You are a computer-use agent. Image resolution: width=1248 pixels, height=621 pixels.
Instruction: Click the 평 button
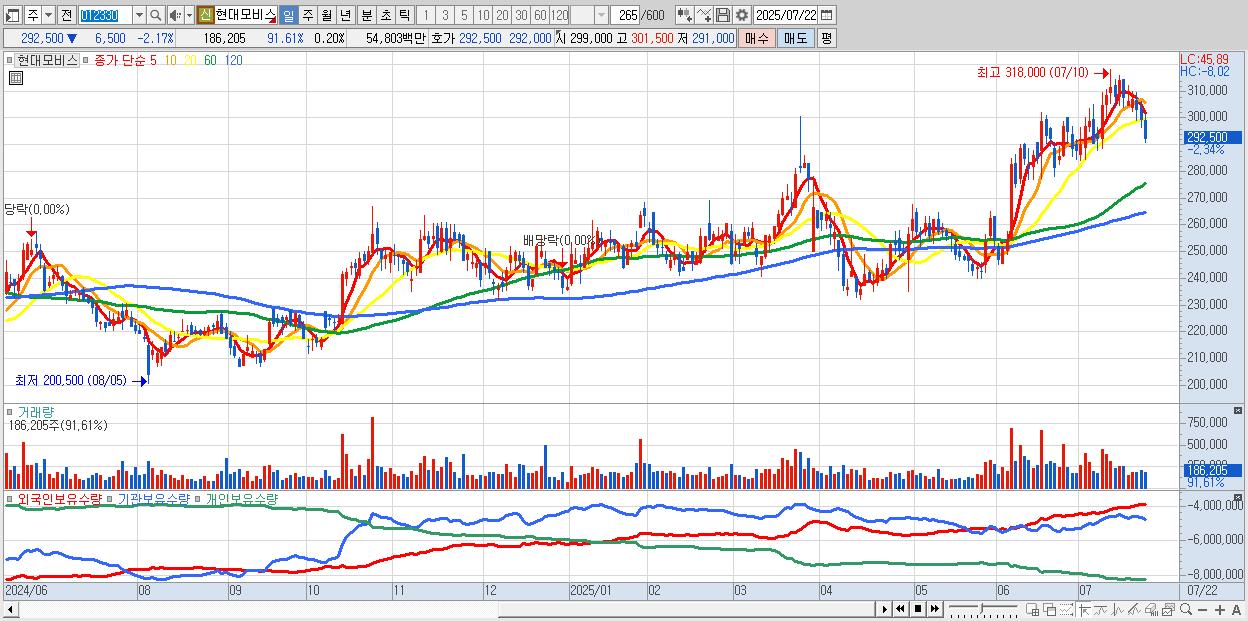[826, 38]
